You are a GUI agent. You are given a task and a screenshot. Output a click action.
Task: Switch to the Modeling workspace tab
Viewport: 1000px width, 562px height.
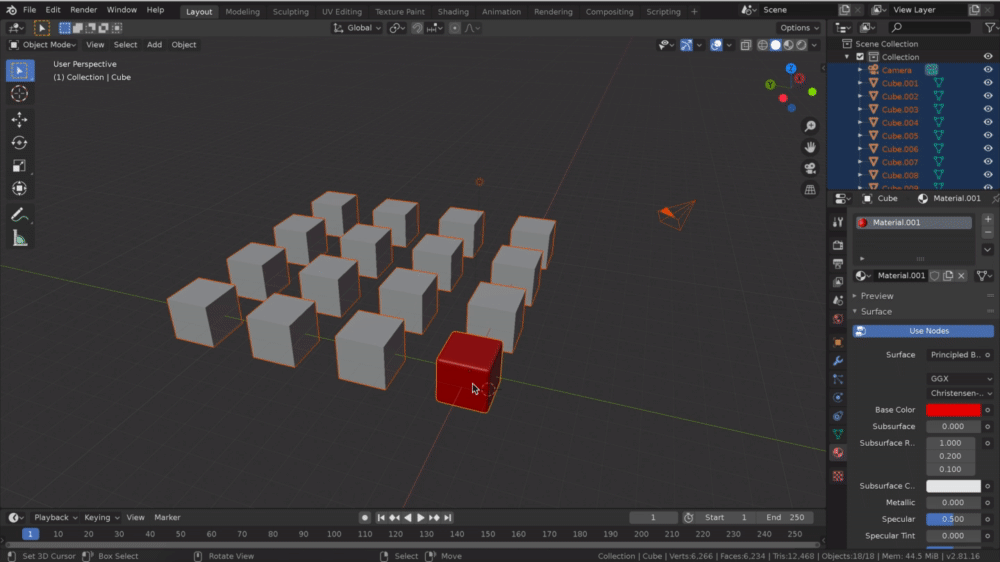tap(242, 11)
